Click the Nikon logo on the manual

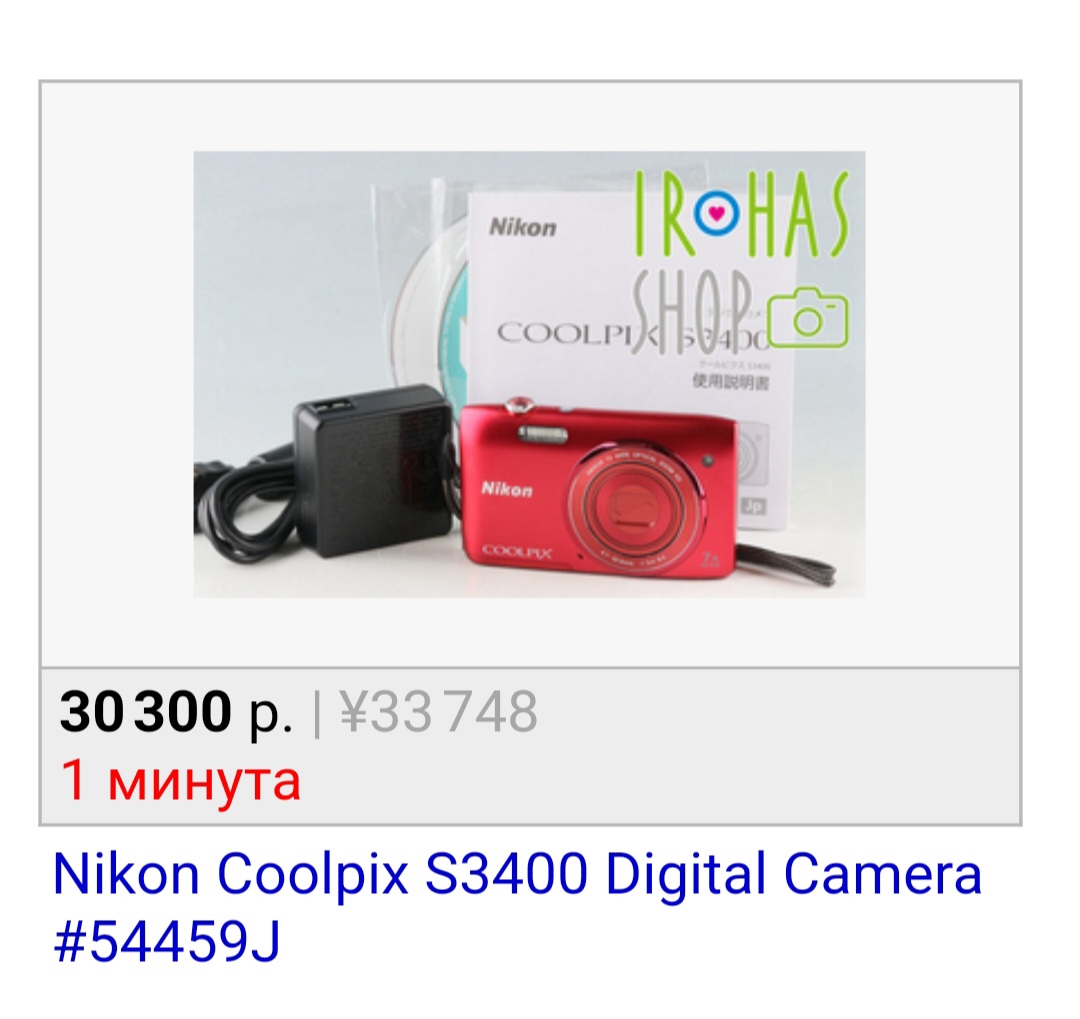(x=523, y=227)
